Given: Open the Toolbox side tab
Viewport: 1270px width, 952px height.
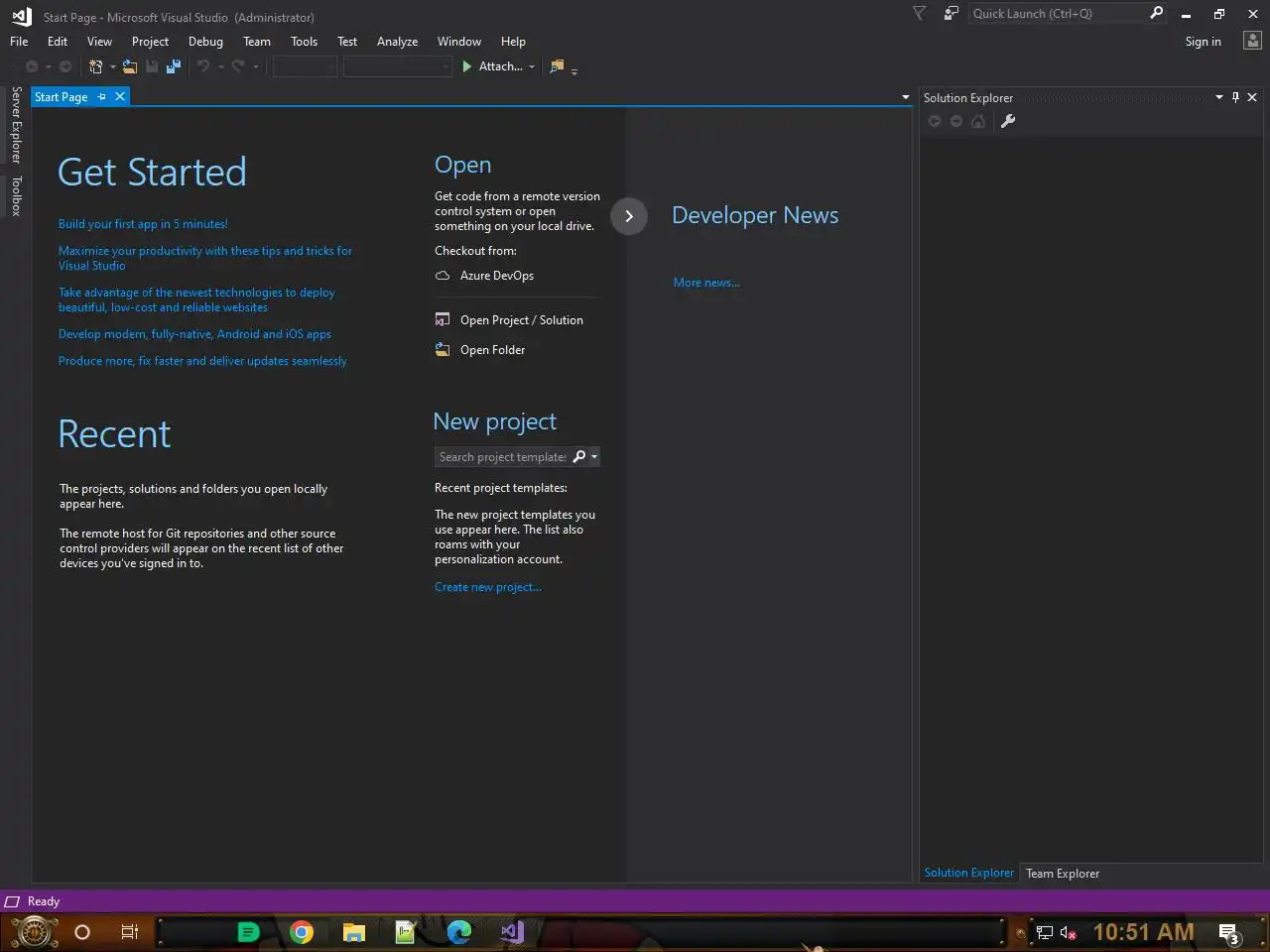Looking at the screenshot, I should point(16,196).
